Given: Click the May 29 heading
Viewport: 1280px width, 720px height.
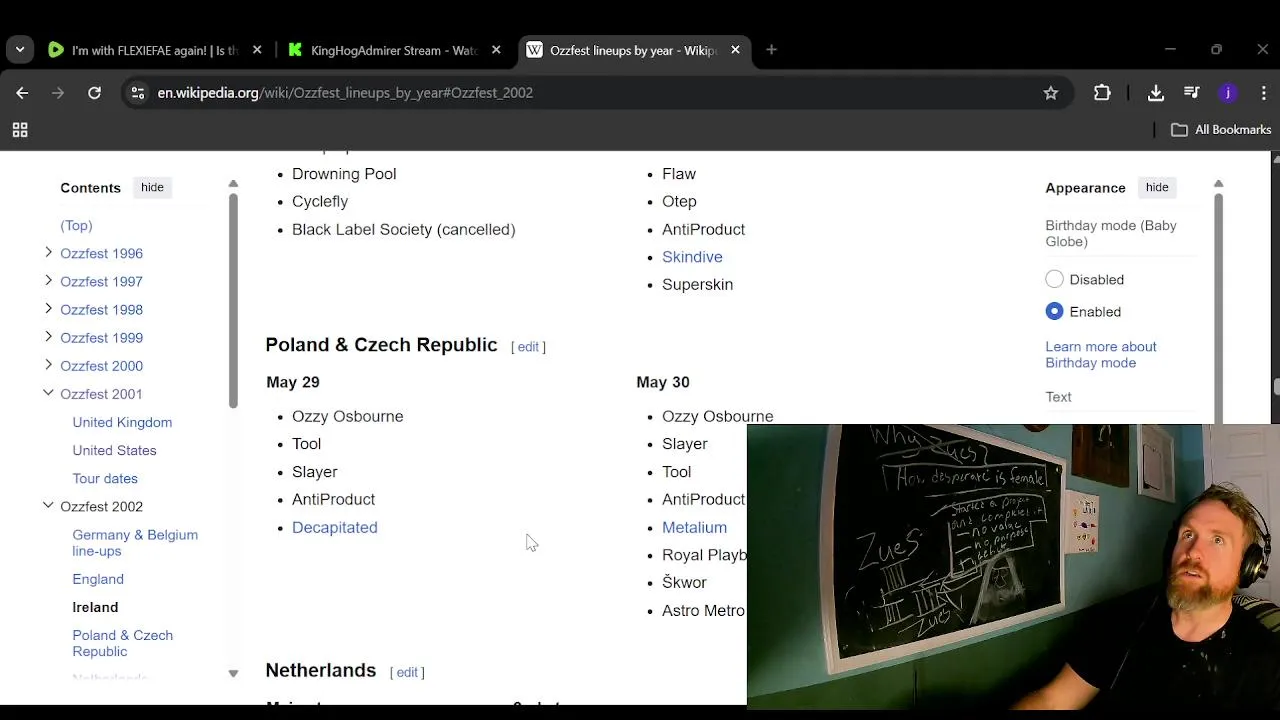Looking at the screenshot, I should pos(293,382).
